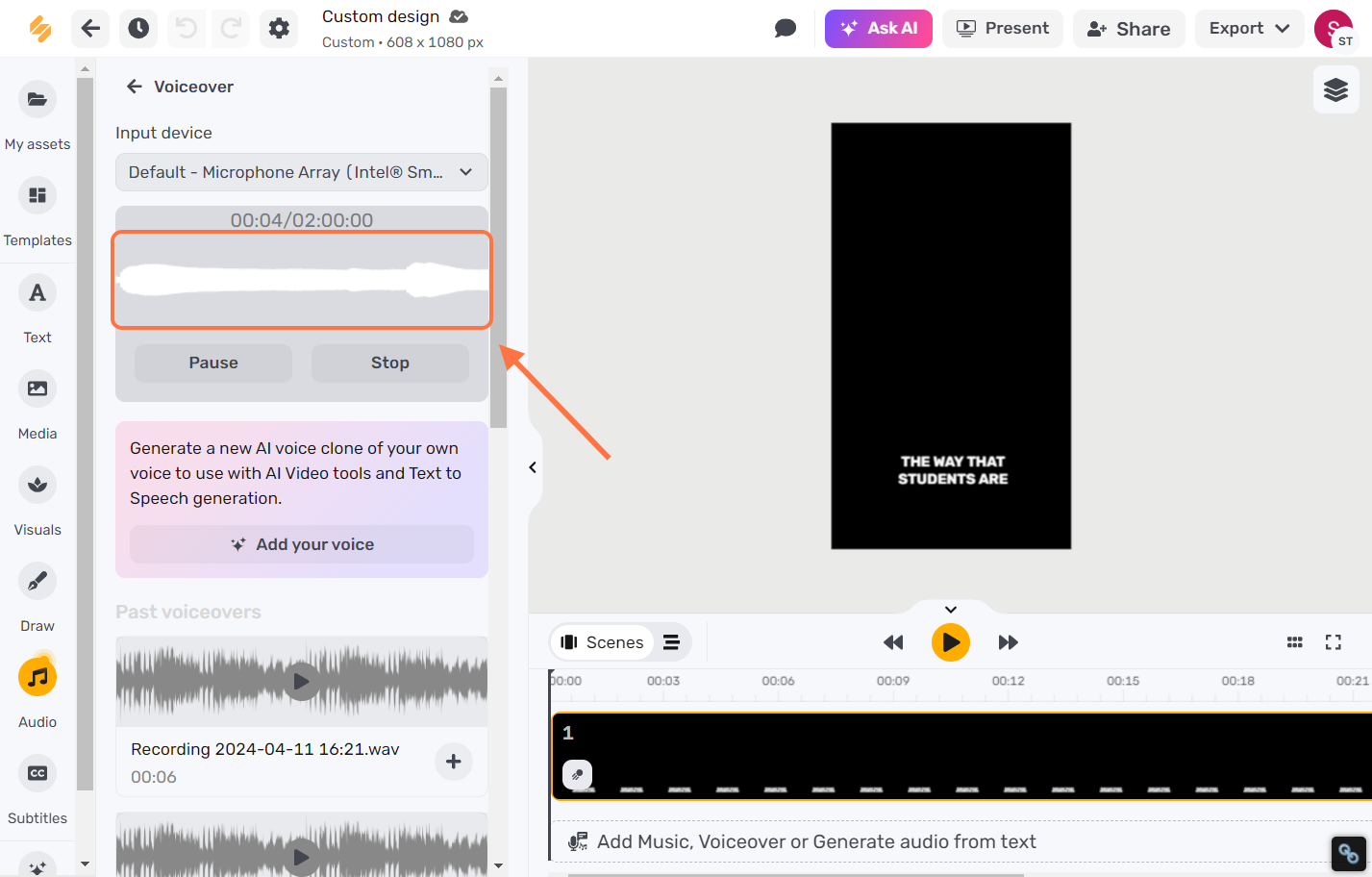1372x877 pixels.
Task: Return from Voiceover panel via back arrow
Action: click(x=135, y=87)
